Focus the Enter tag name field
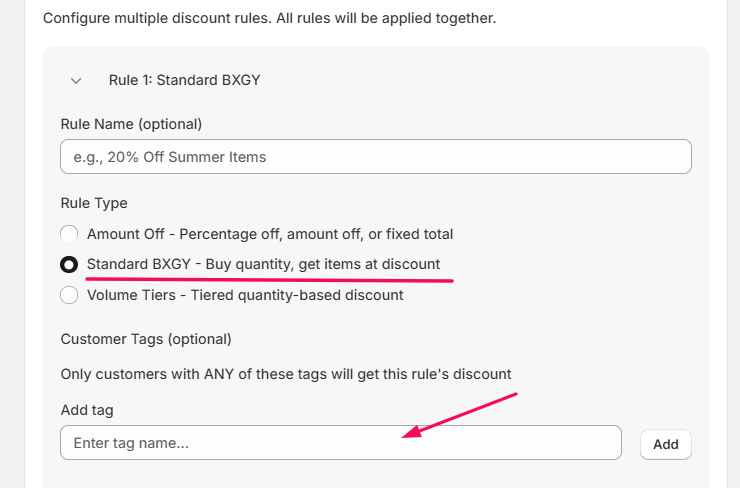This screenshot has height=488, width=740. click(x=340, y=443)
